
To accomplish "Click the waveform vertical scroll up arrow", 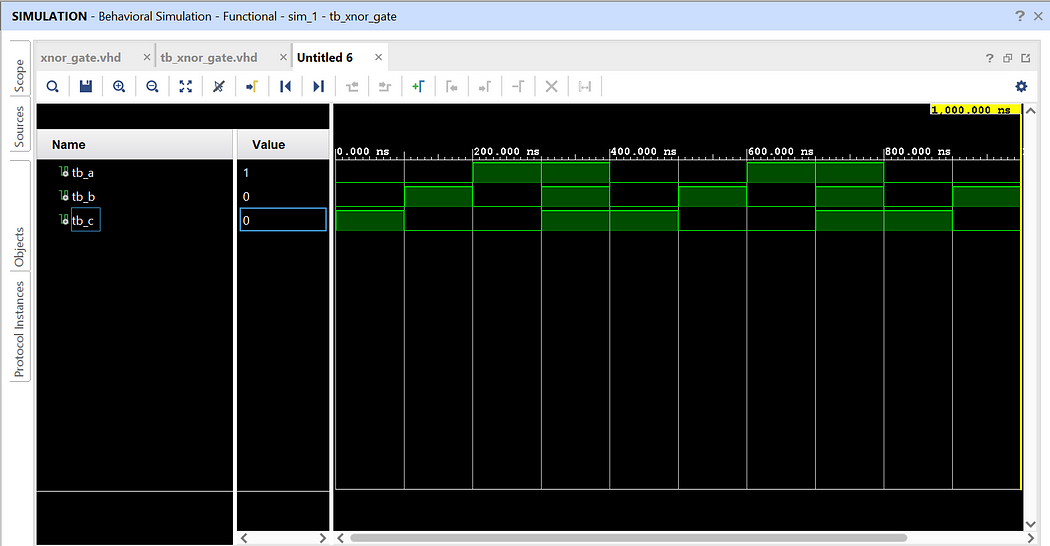I will [x=1031, y=111].
